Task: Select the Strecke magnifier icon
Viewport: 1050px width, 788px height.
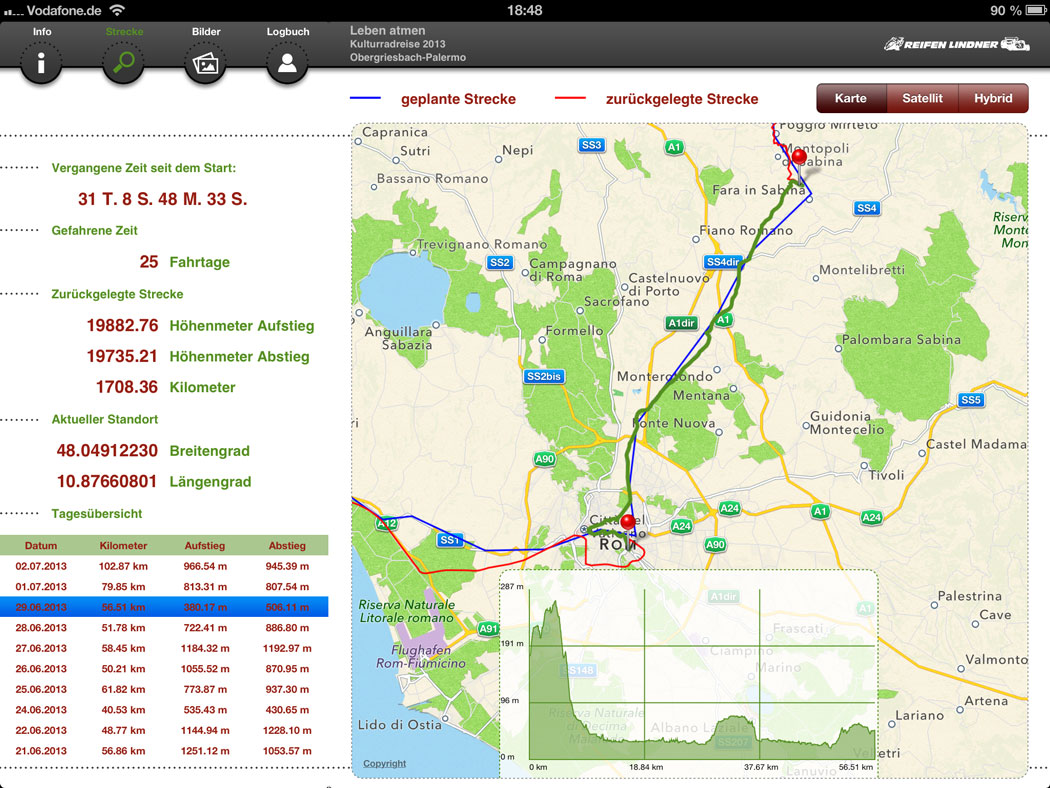Action: click(123, 63)
